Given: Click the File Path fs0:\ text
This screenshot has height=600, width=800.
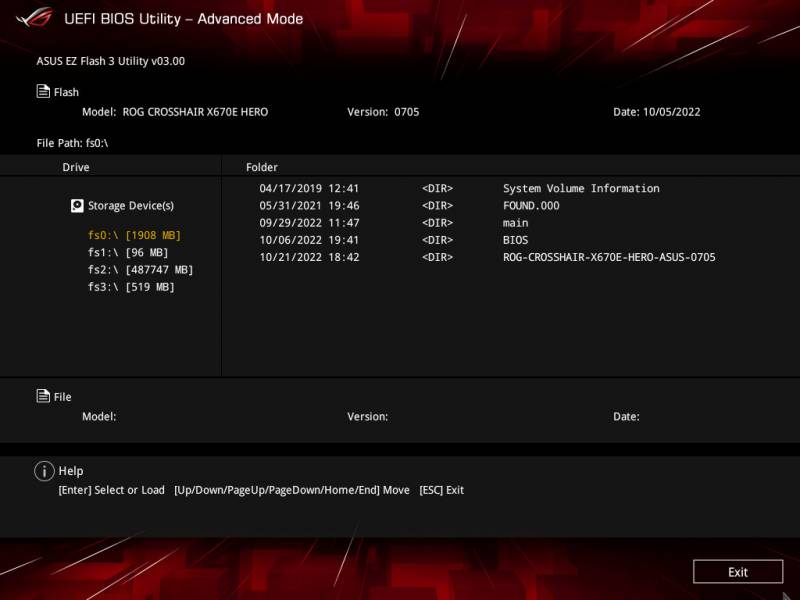Looking at the screenshot, I should click(72, 143).
